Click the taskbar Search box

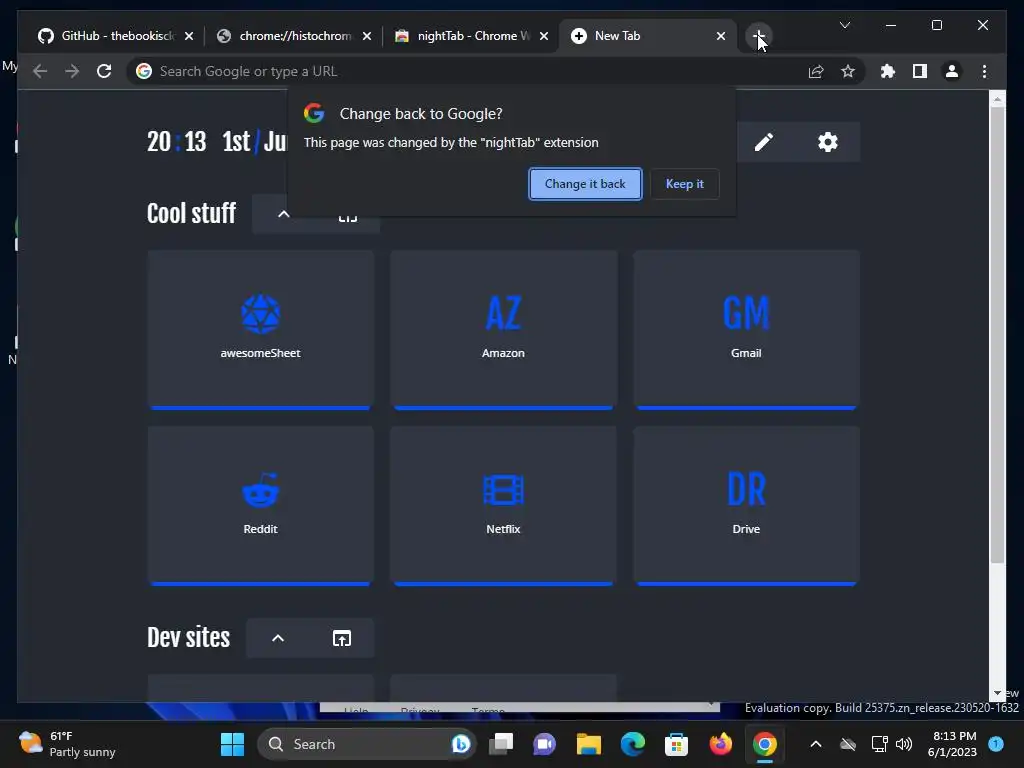pos(367,744)
